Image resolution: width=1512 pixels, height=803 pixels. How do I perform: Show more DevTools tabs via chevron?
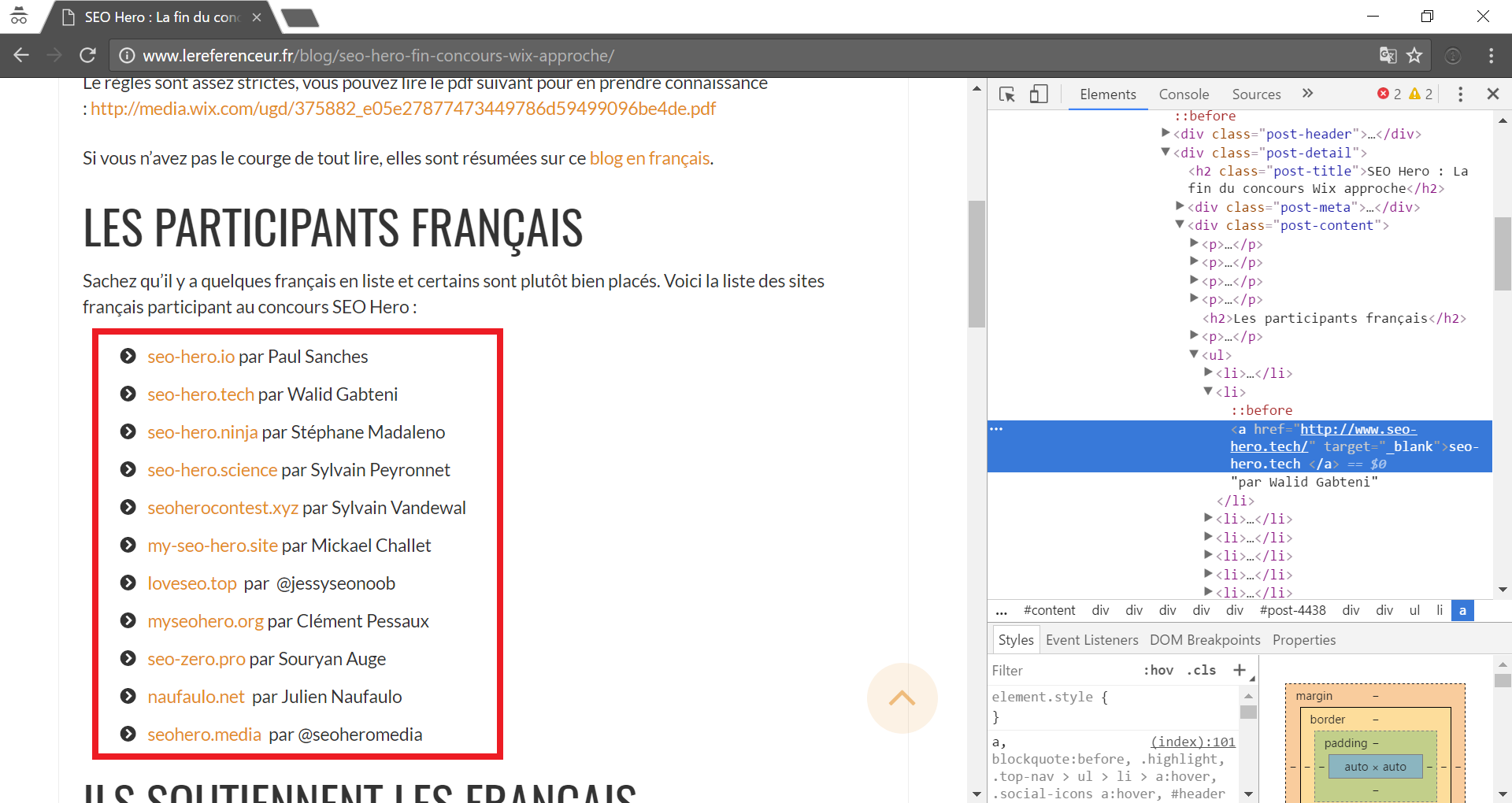point(1308,94)
